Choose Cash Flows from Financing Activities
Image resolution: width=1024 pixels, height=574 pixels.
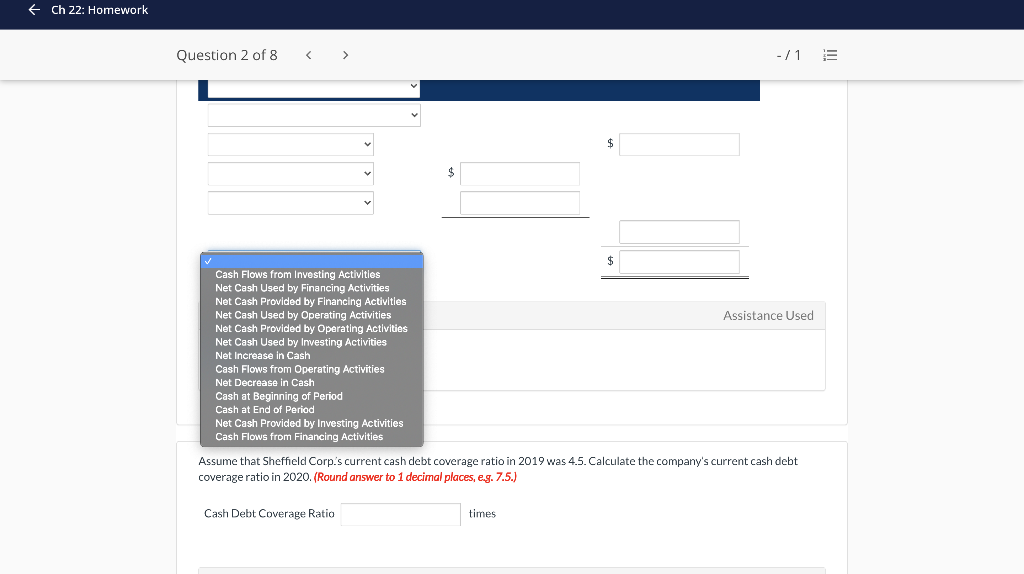pos(299,437)
